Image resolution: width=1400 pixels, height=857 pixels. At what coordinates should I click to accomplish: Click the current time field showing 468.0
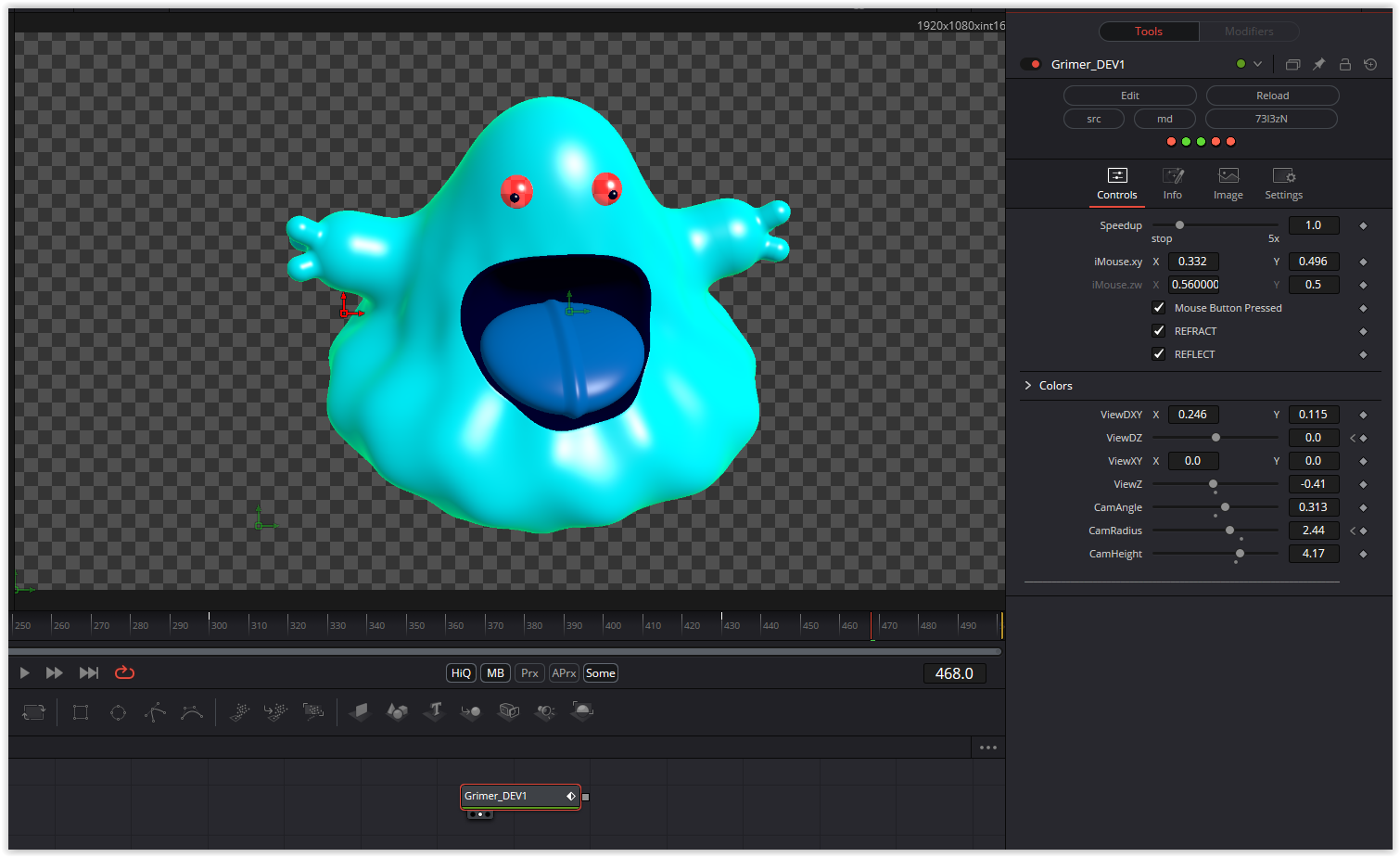pos(954,673)
